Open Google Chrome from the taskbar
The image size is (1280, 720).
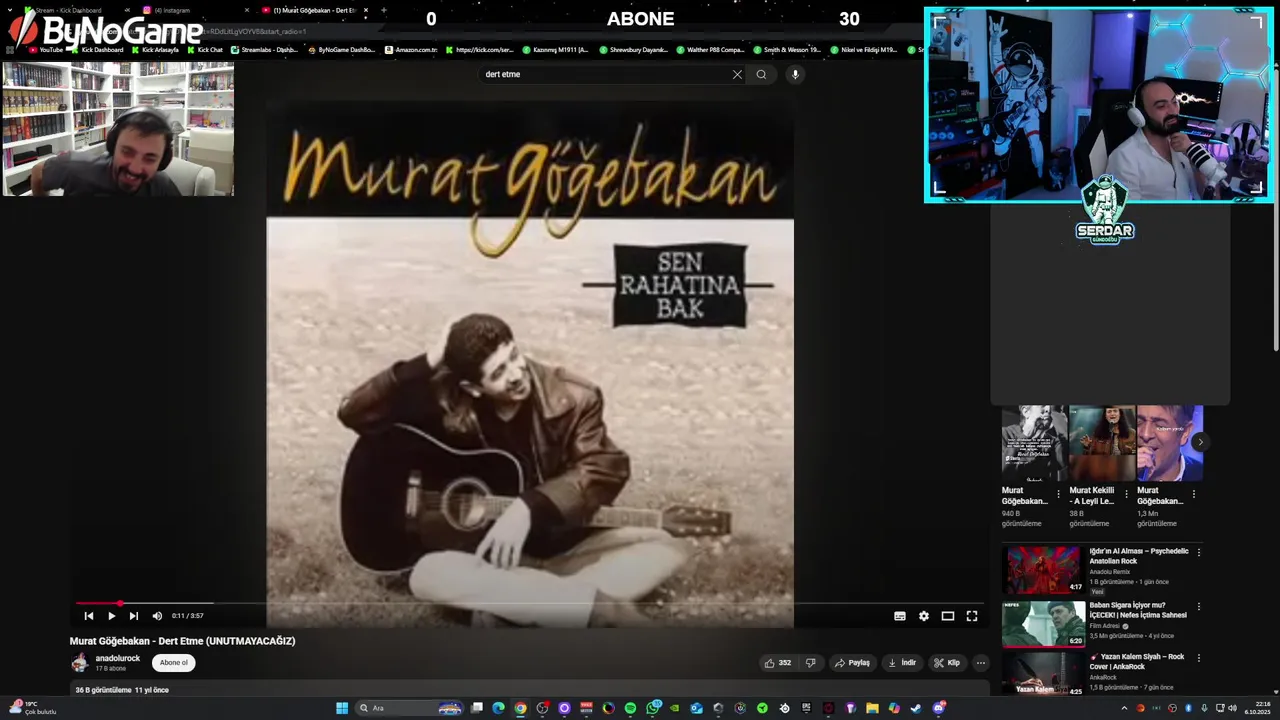[520, 708]
